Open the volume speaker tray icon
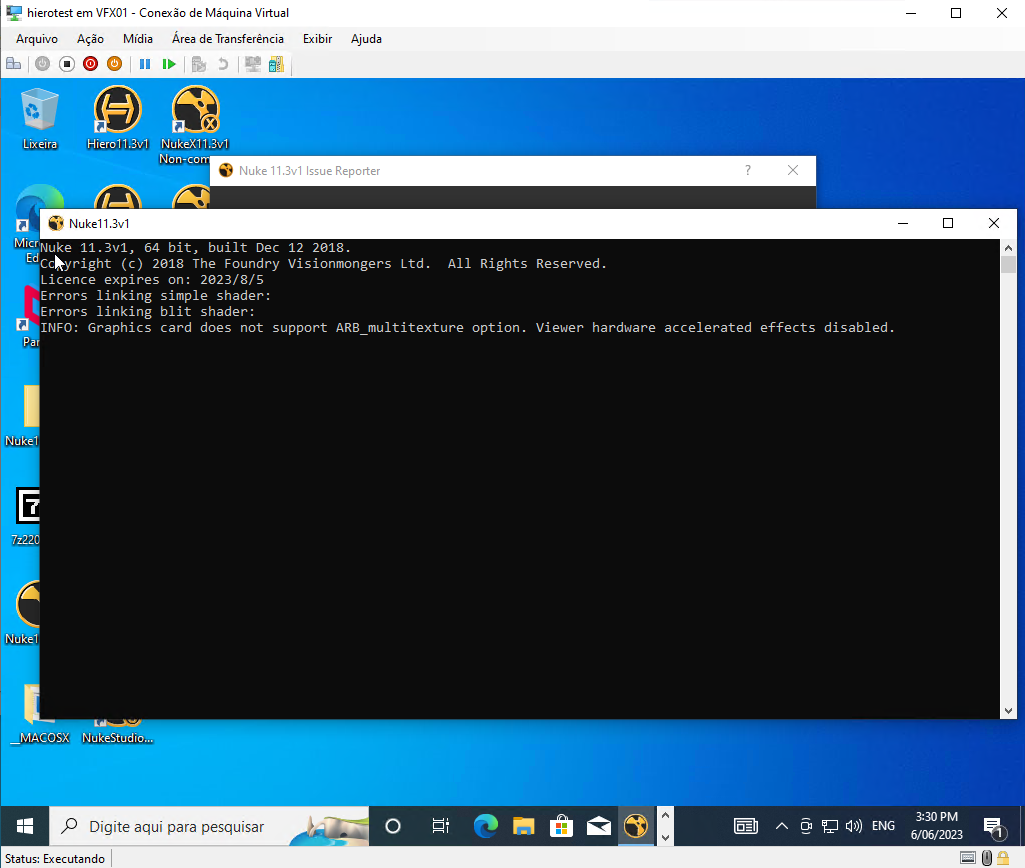 pyautogui.click(x=854, y=826)
